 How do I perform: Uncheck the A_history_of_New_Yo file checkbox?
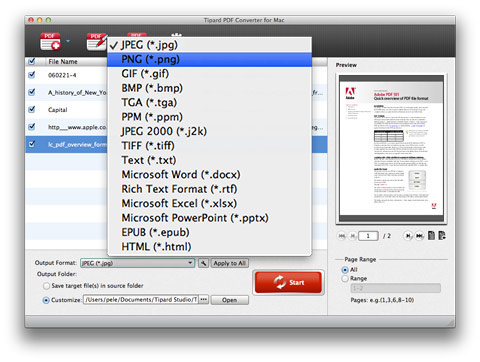(32, 92)
